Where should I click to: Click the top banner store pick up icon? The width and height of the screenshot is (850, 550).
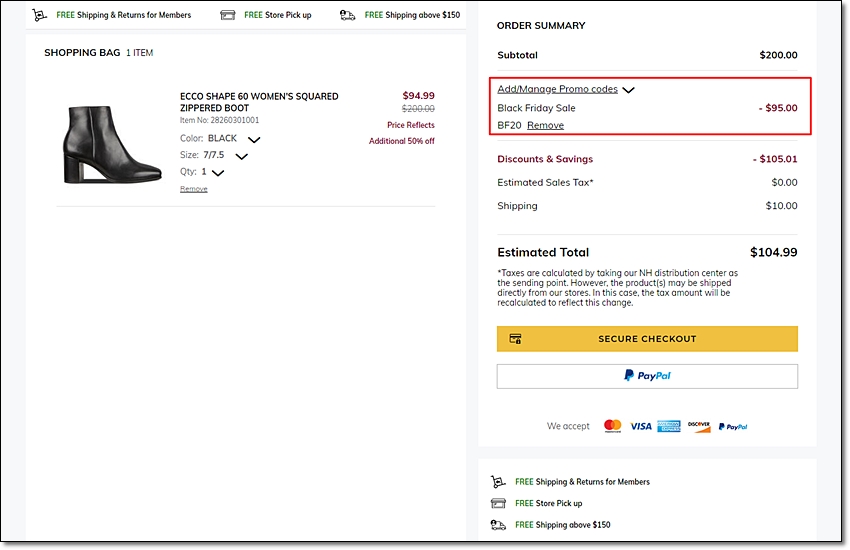point(228,15)
